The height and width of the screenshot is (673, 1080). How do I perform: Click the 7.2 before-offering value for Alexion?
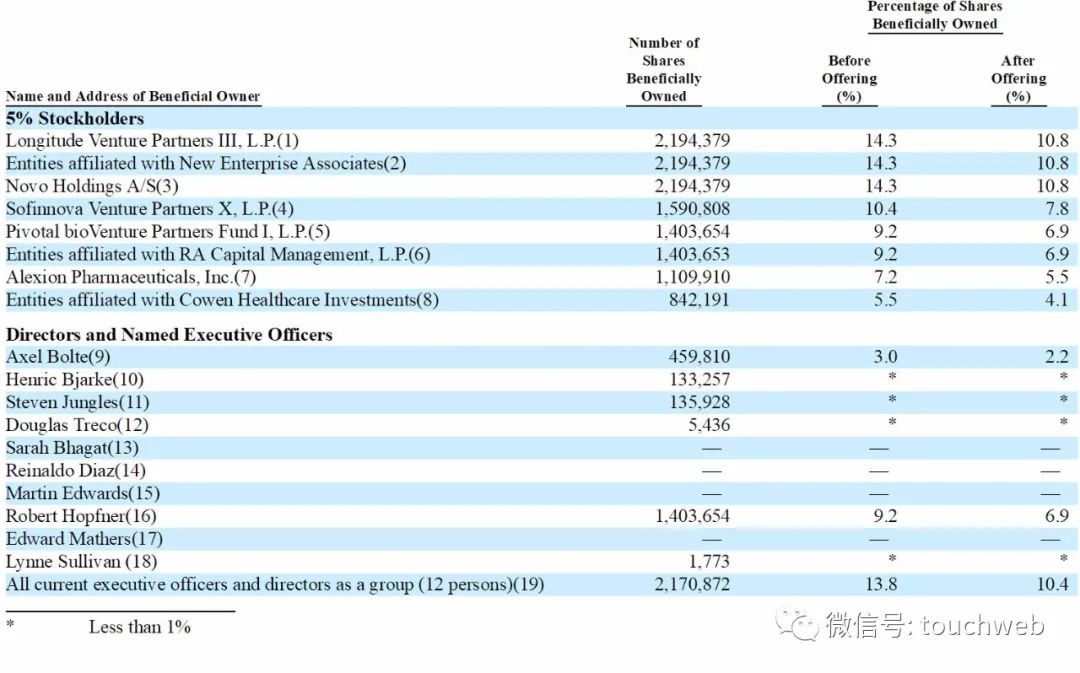886,278
